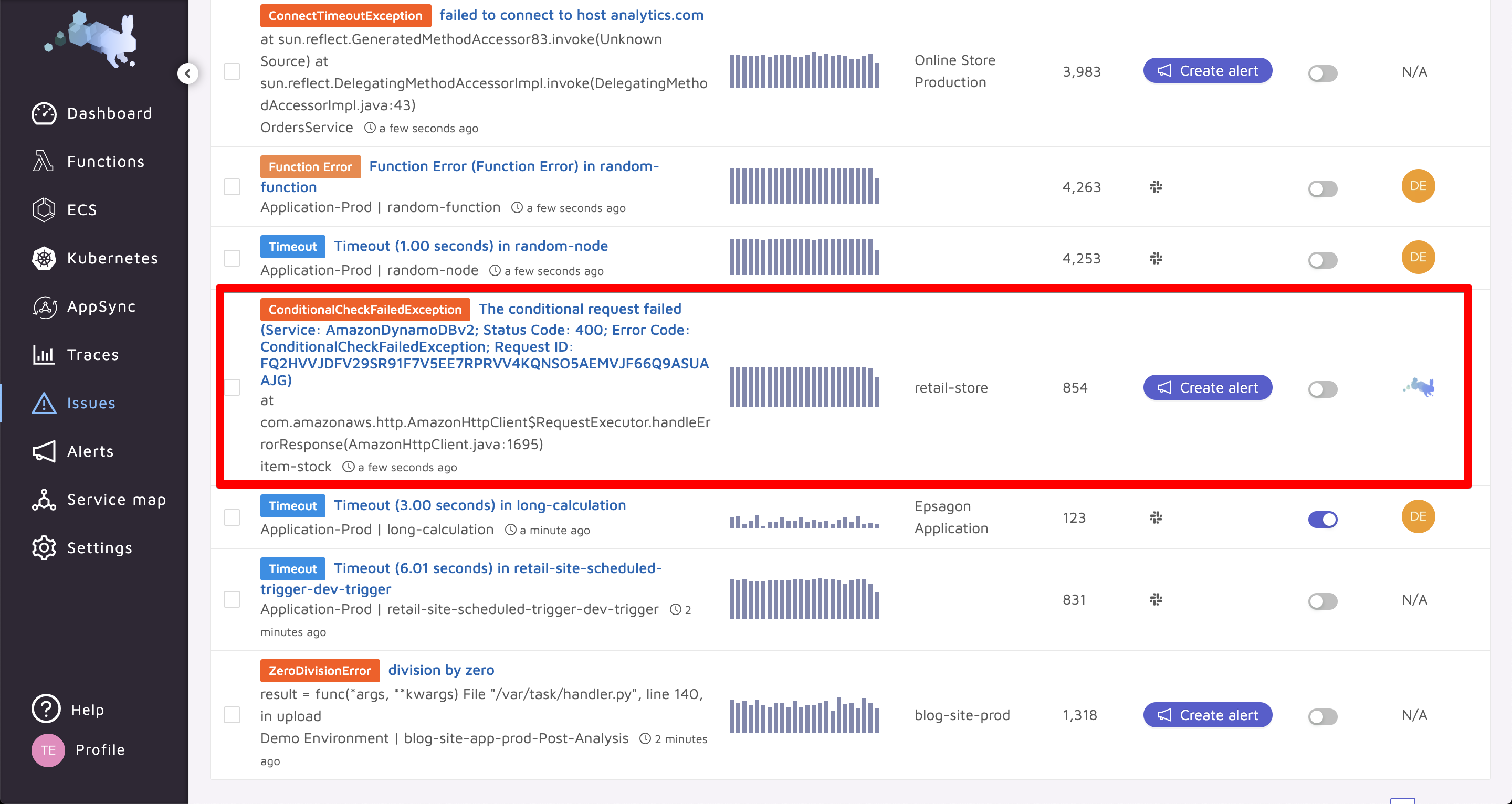
Task: Open the ECS section
Action: [65, 209]
